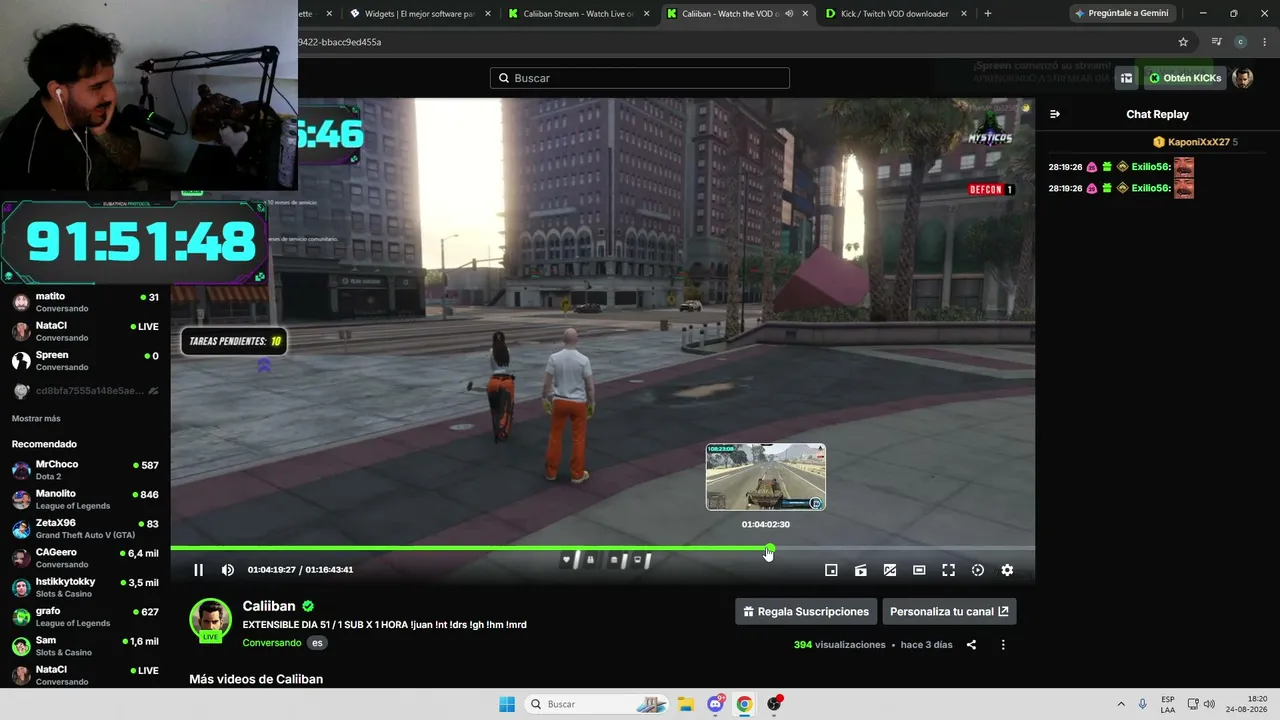1280x720 pixels.
Task: Open Google Chrome taskbar icon
Action: point(744,704)
